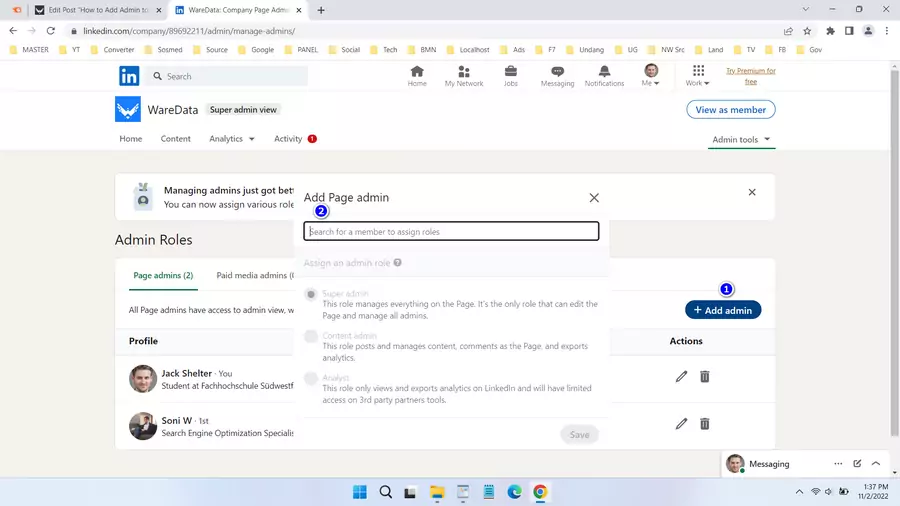The image size is (900, 506).
Task: Show hidden system tray icons
Action: 799,492
